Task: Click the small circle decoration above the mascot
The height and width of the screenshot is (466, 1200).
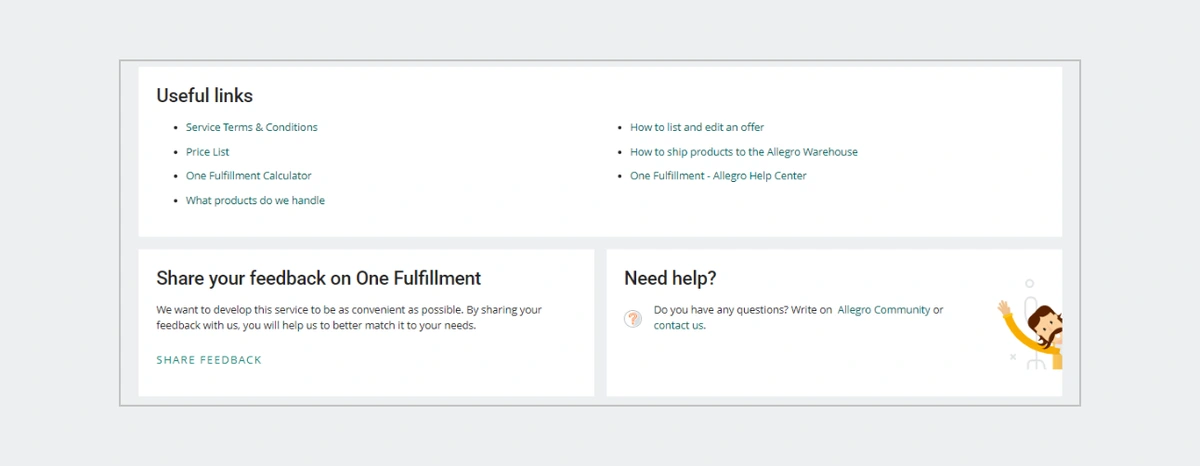Action: tap(1029, 284)
